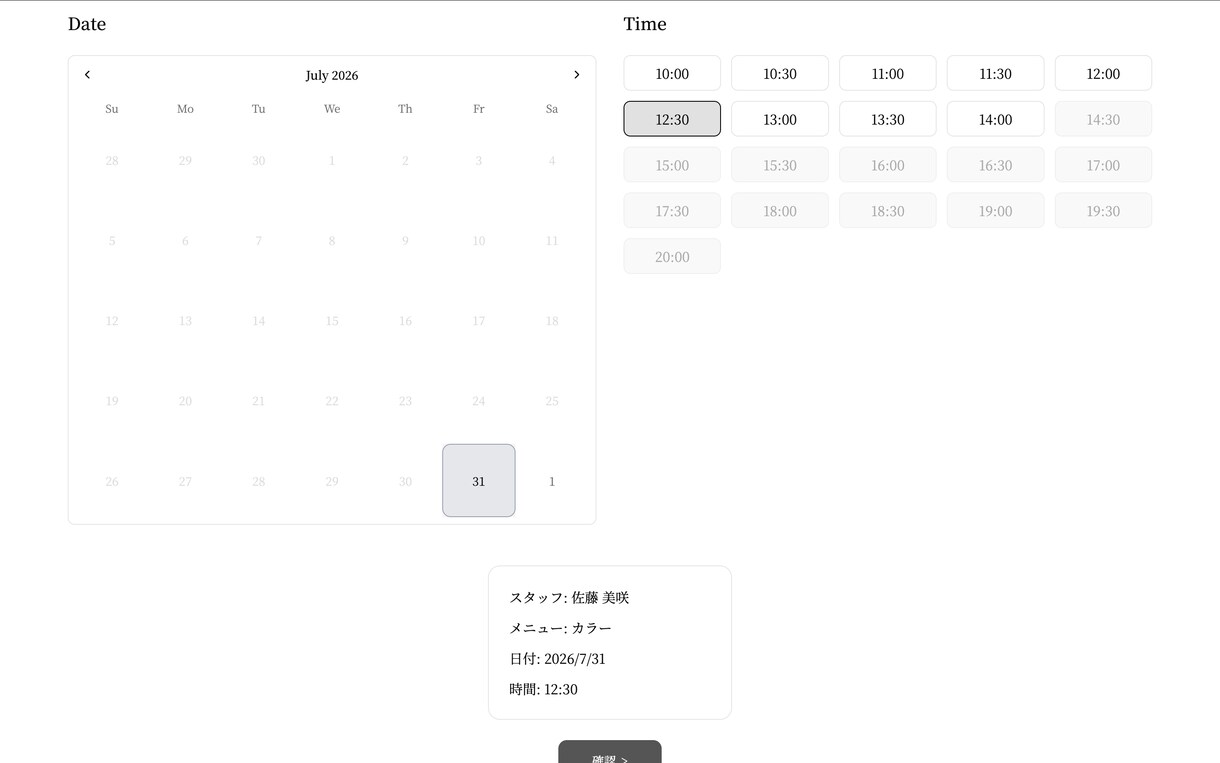Click the disabled 16:30 slot
1220x763 pixels.
[x=995, y=165]
